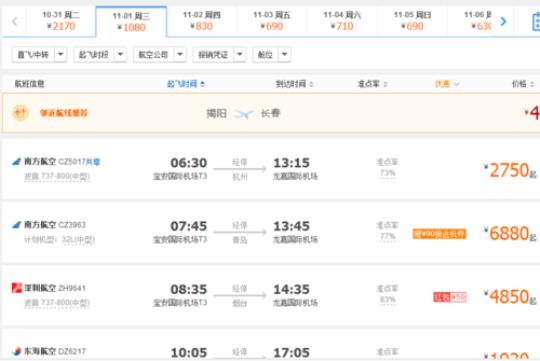
Task: Click 航班信息 column header
Action: click(x=29, y=84)
